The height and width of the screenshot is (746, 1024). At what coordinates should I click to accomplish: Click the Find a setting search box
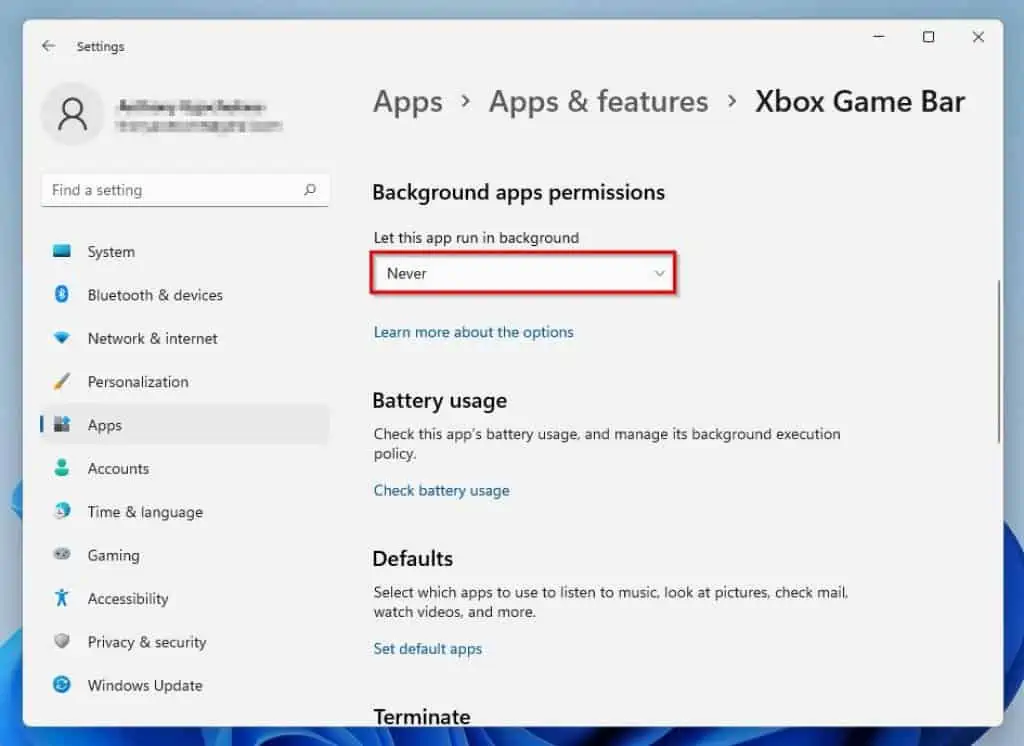(175, 190)
